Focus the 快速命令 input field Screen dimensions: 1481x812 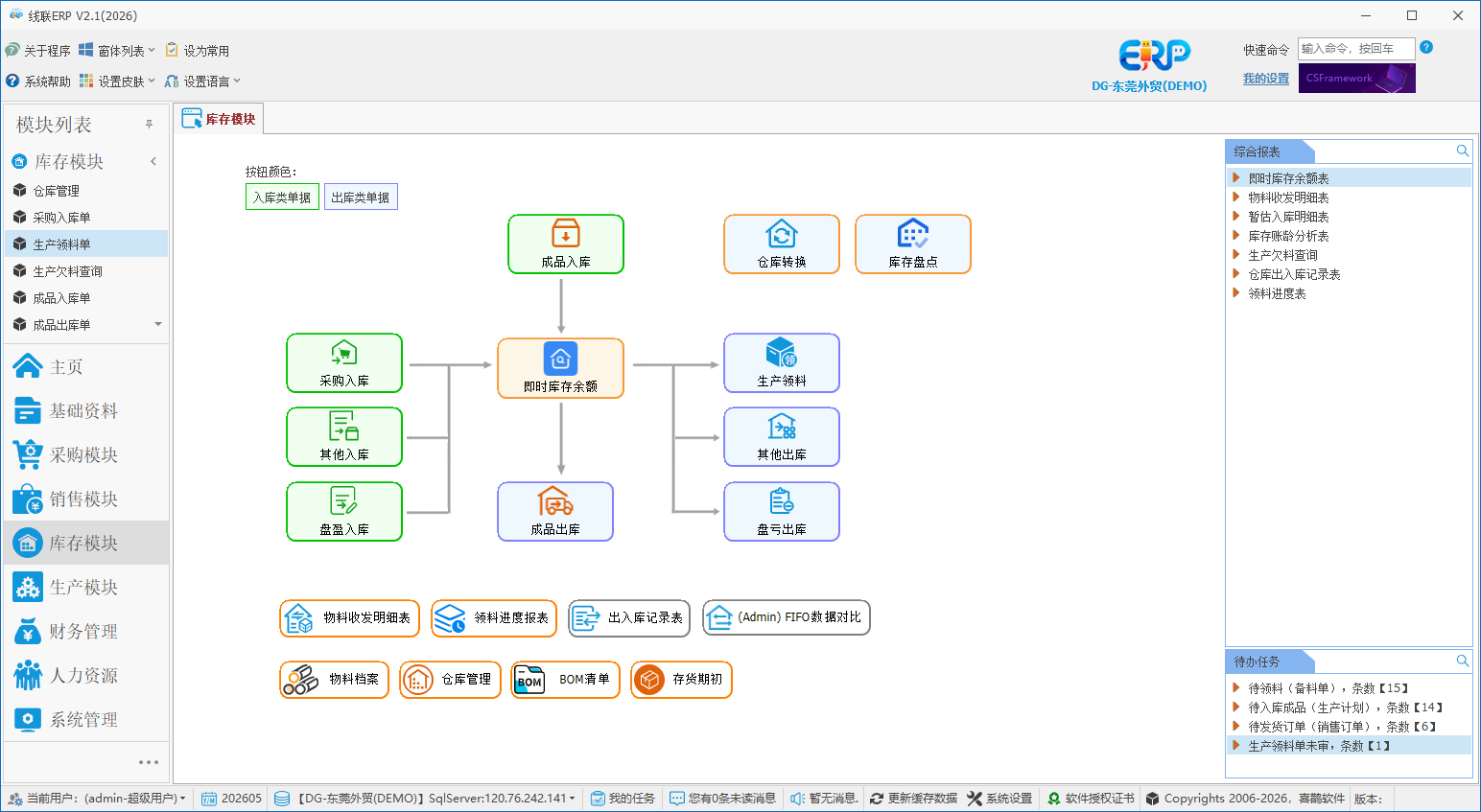[x=1356, y=49]
